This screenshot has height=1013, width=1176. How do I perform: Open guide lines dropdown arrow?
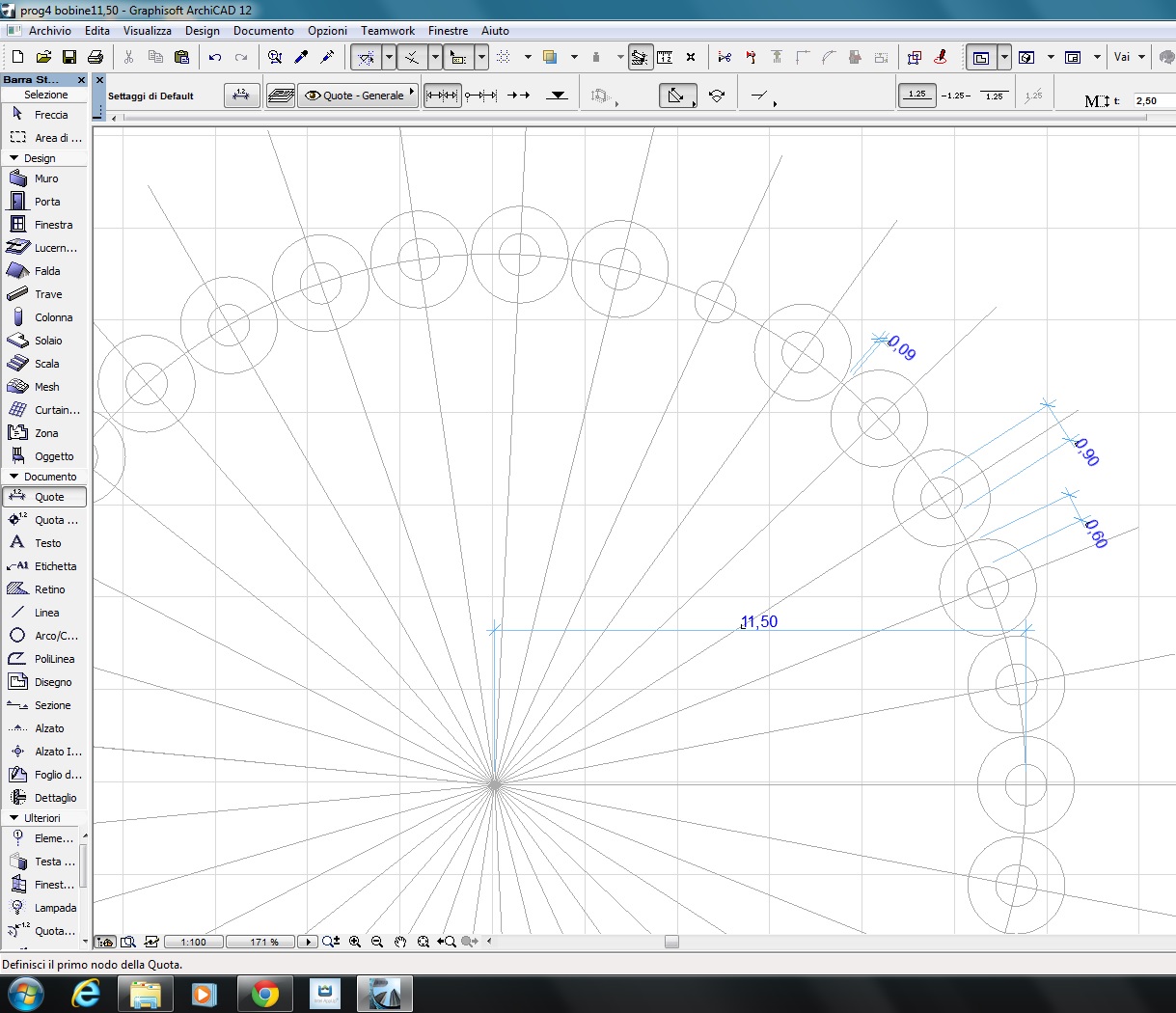point(389,58)
